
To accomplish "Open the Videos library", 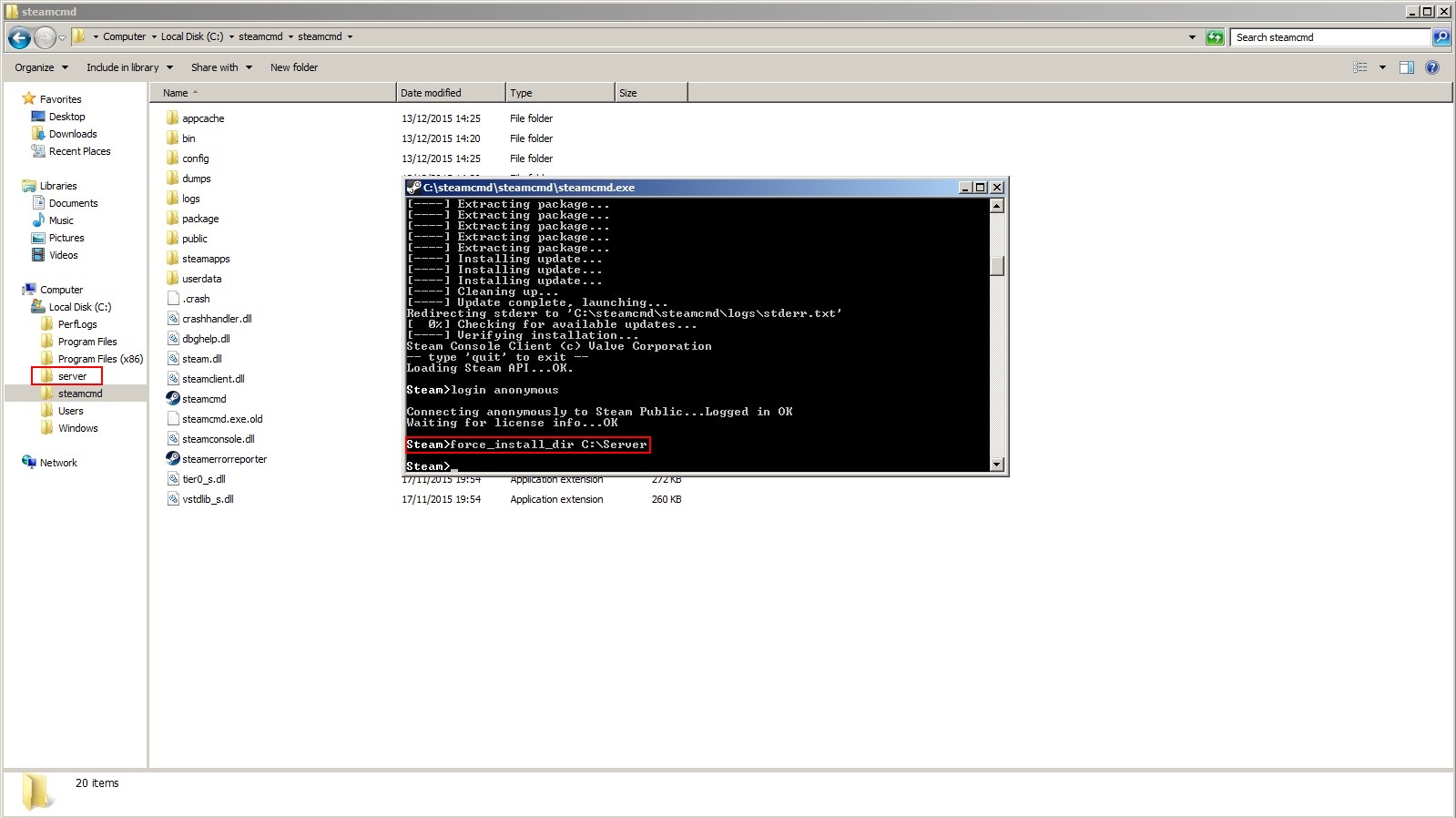I will tap(63, 255).
